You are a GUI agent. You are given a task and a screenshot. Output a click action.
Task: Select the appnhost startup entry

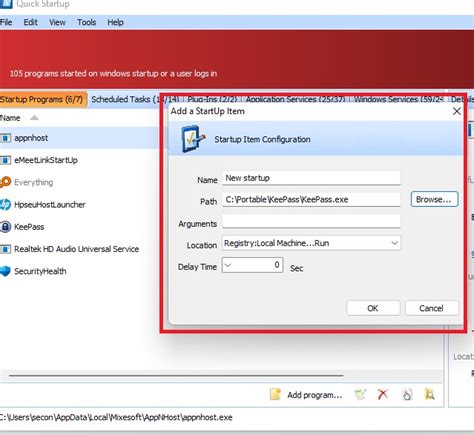pos(79,138)
